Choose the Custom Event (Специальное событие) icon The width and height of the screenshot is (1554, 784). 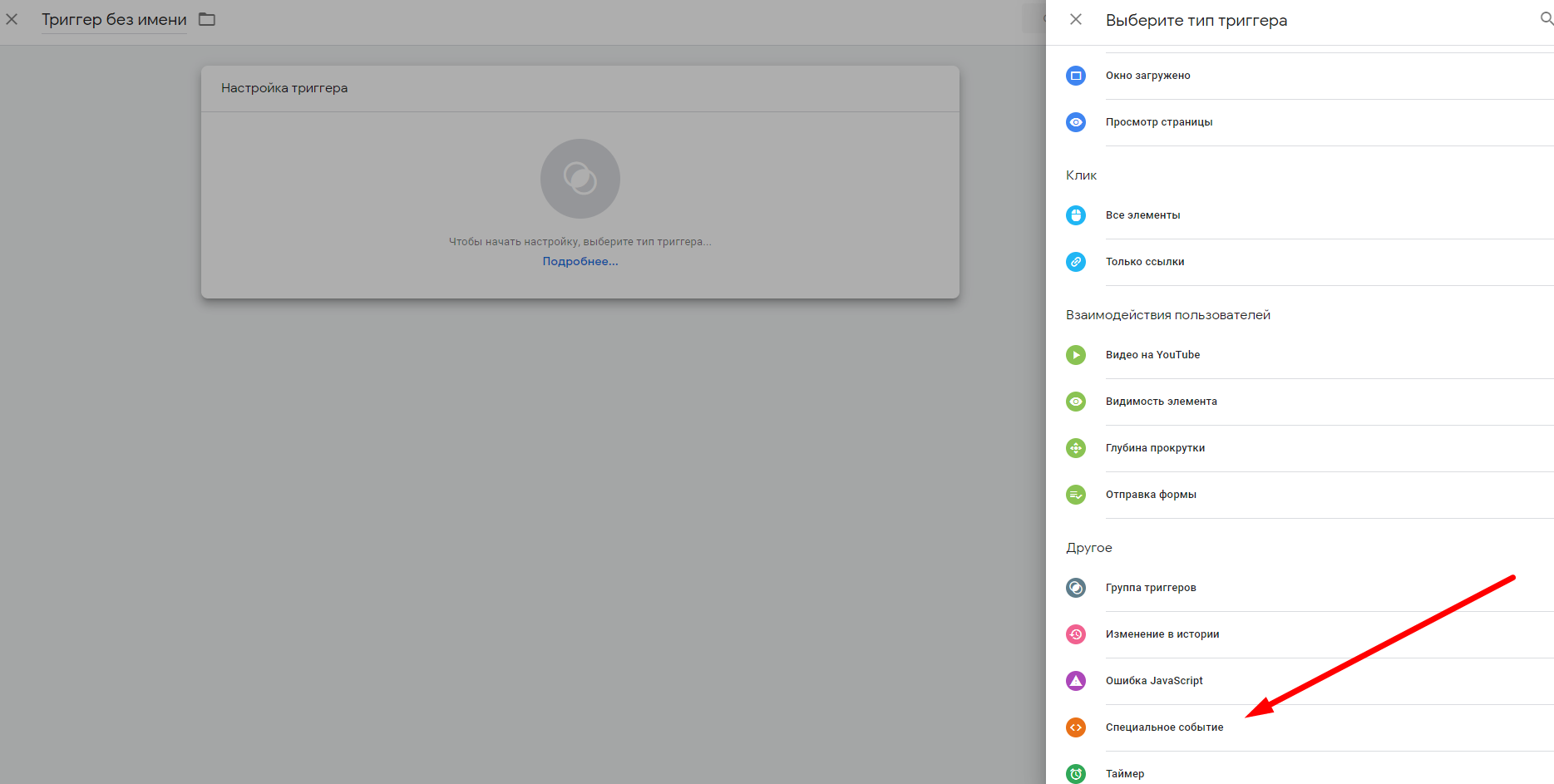(x=1076, y=727)
